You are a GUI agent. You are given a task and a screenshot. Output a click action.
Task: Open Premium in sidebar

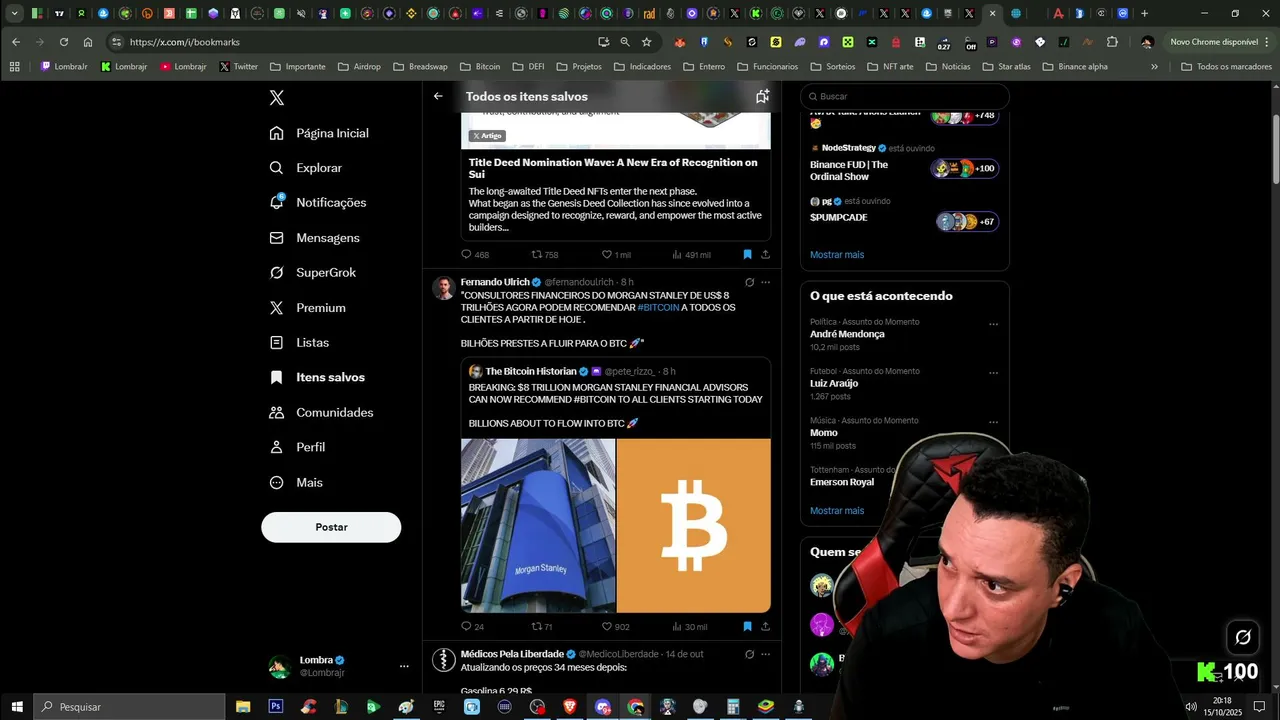click(x=308, y=308)
